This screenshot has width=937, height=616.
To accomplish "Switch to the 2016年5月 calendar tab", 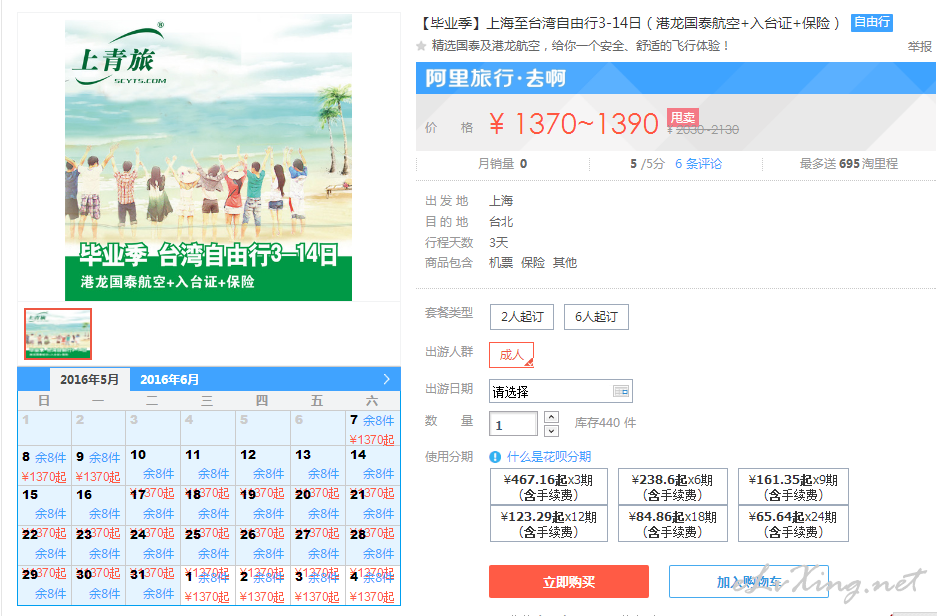I will pyautogui.click(x=90, y=379).
